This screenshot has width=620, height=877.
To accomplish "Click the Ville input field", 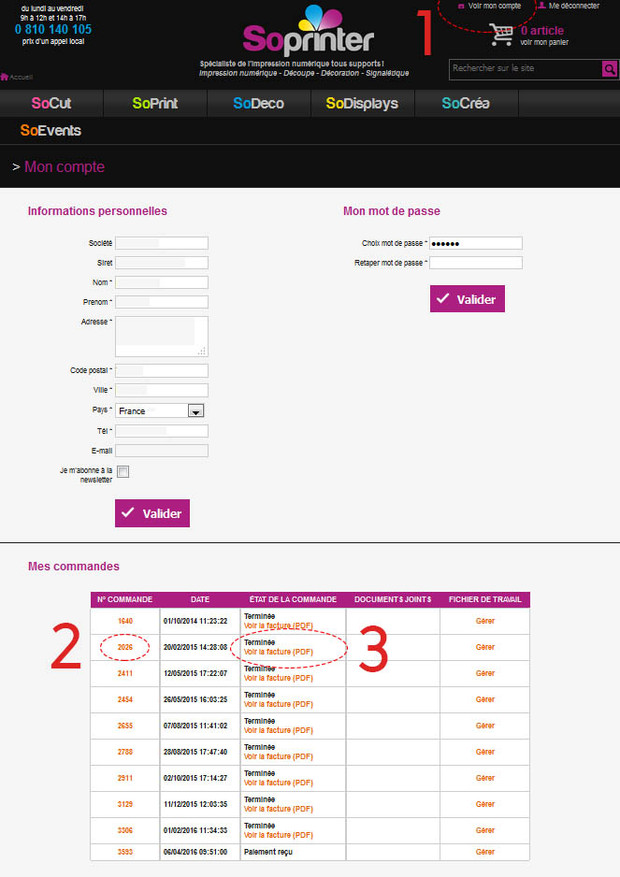I will (162, 390).
